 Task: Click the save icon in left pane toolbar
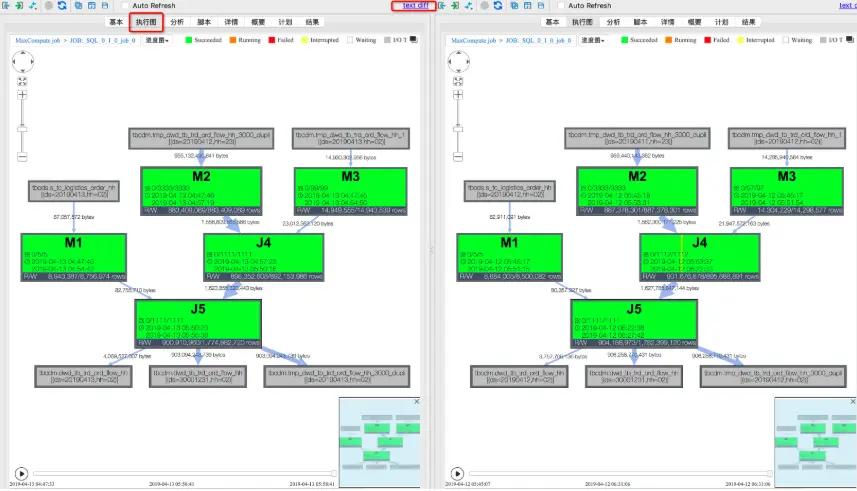[x=104, y=5]
